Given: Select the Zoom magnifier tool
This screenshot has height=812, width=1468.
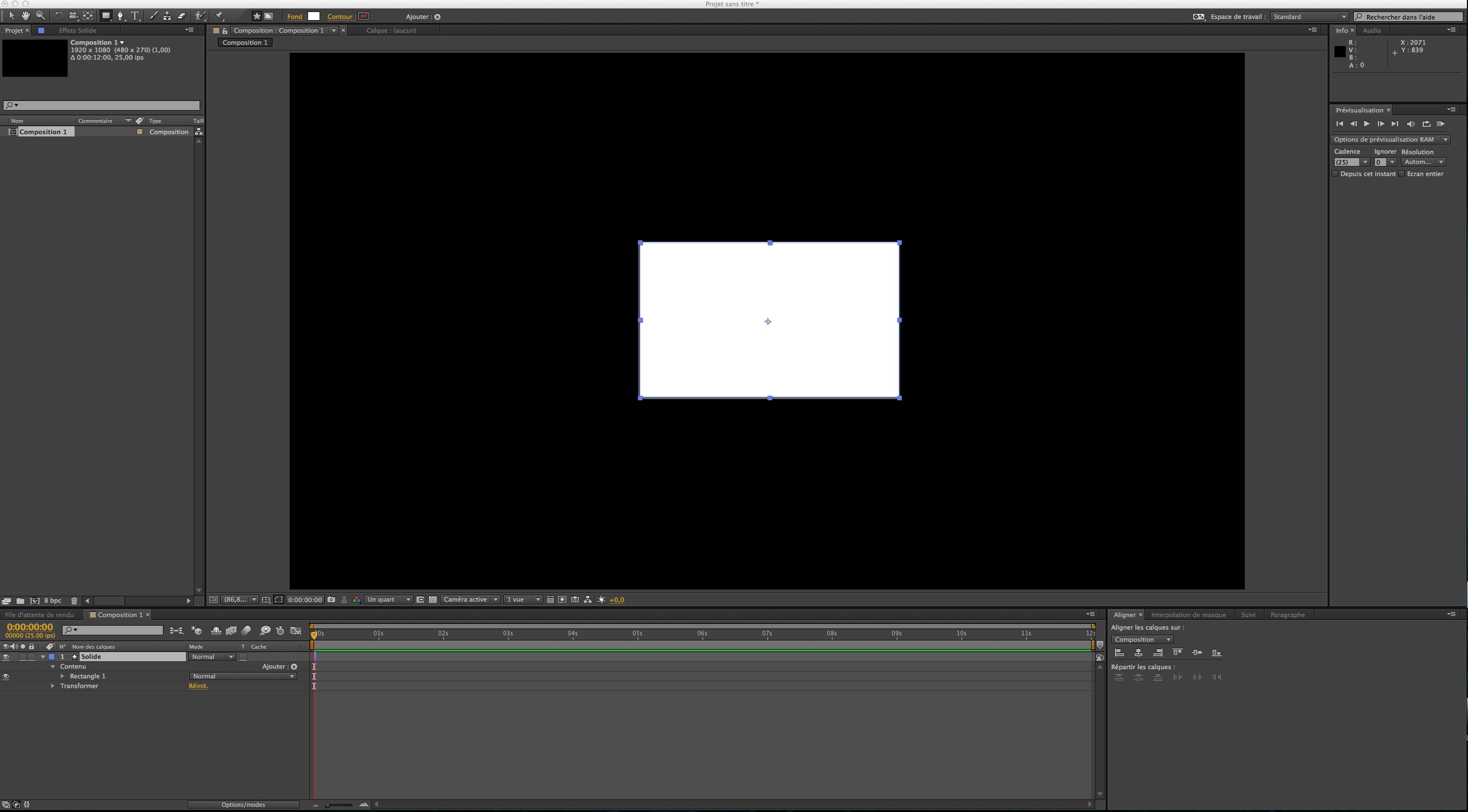Looking at the screenshot, I should (x=40, y=16).
